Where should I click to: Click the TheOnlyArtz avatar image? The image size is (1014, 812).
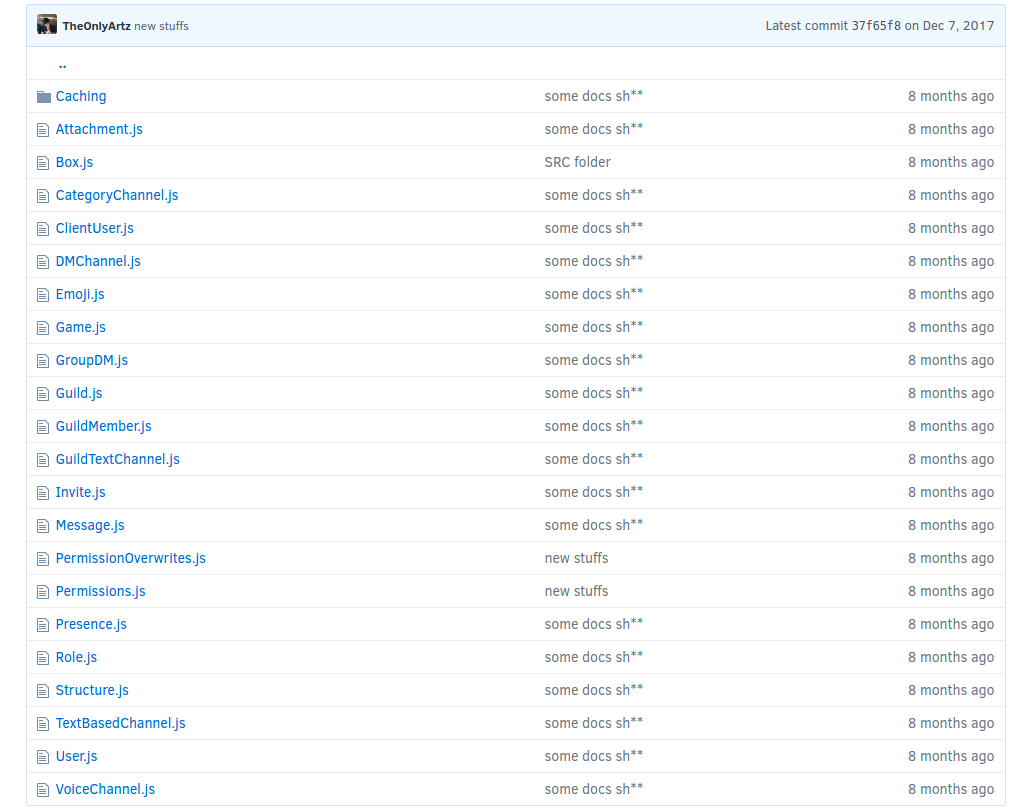(x=47, y=25)
